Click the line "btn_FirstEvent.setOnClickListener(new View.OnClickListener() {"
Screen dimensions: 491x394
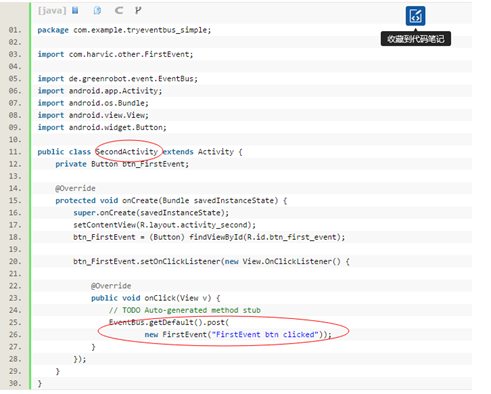click(x=211, y=262)
